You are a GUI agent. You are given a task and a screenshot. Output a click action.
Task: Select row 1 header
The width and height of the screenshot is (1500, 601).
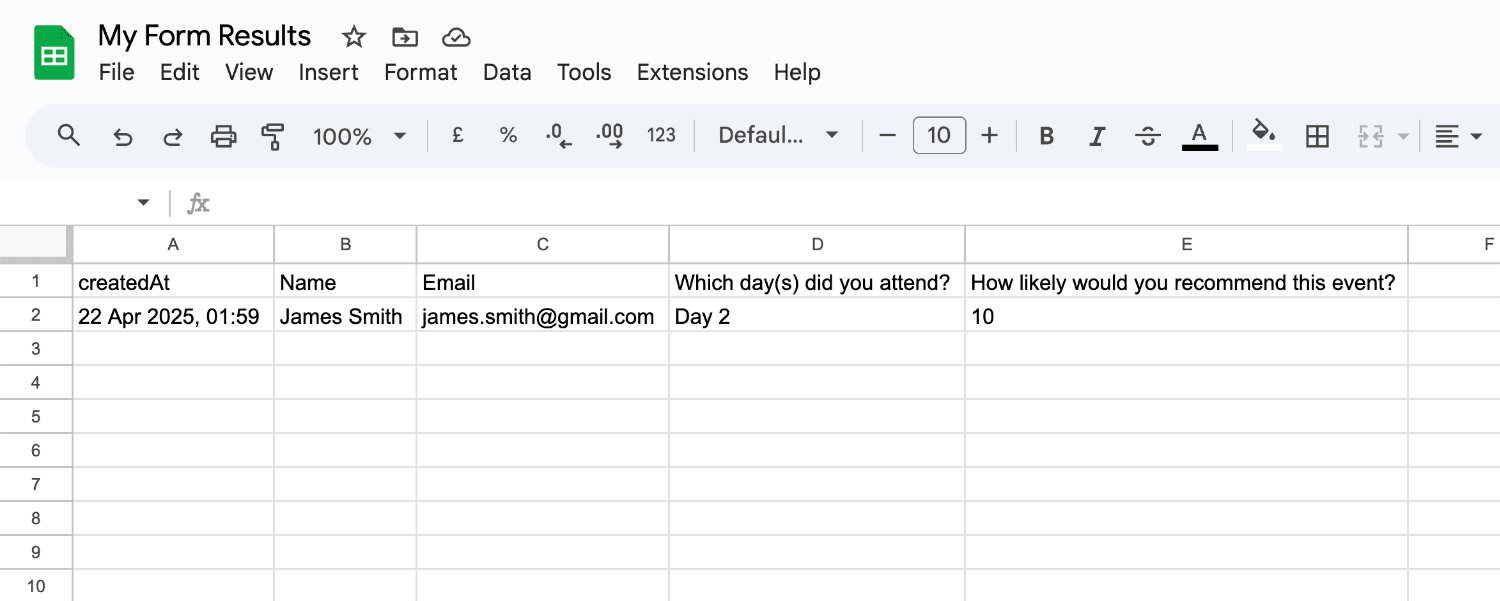36,281
